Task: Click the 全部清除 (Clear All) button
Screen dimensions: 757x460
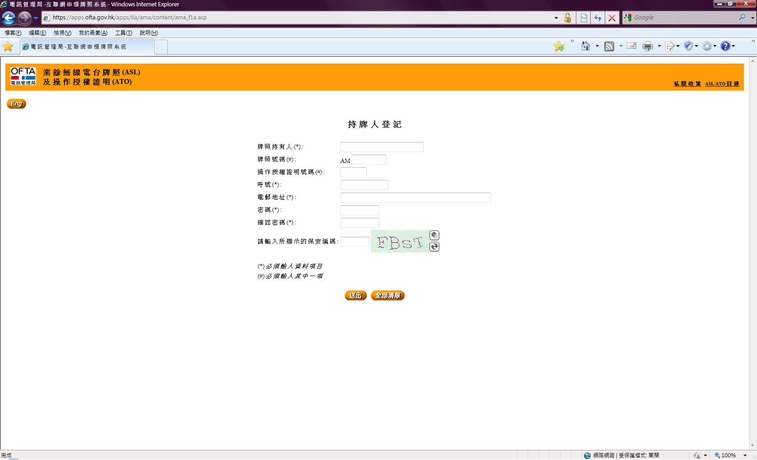Action: (388, 295)
